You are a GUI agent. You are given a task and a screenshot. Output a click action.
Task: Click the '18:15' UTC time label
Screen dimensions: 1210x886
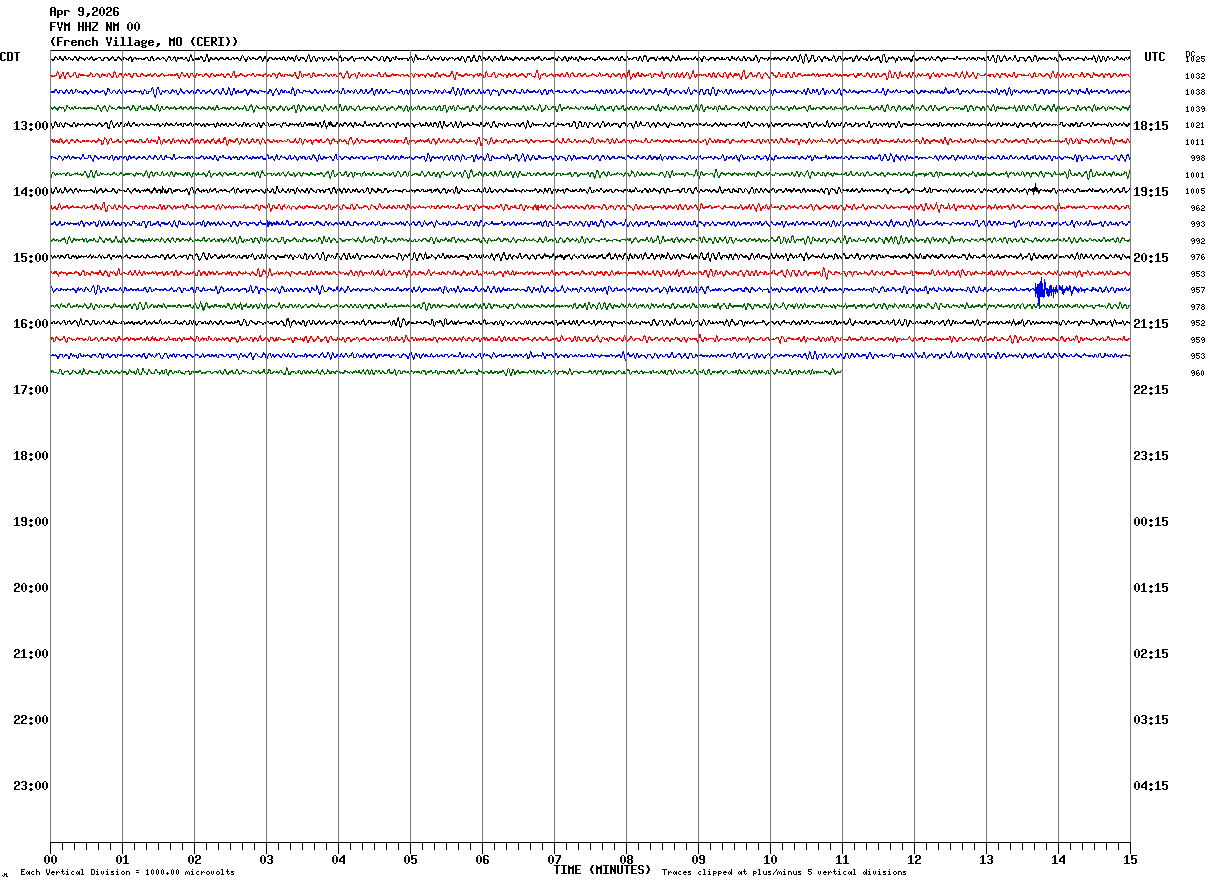click(x=1151, y=126)
